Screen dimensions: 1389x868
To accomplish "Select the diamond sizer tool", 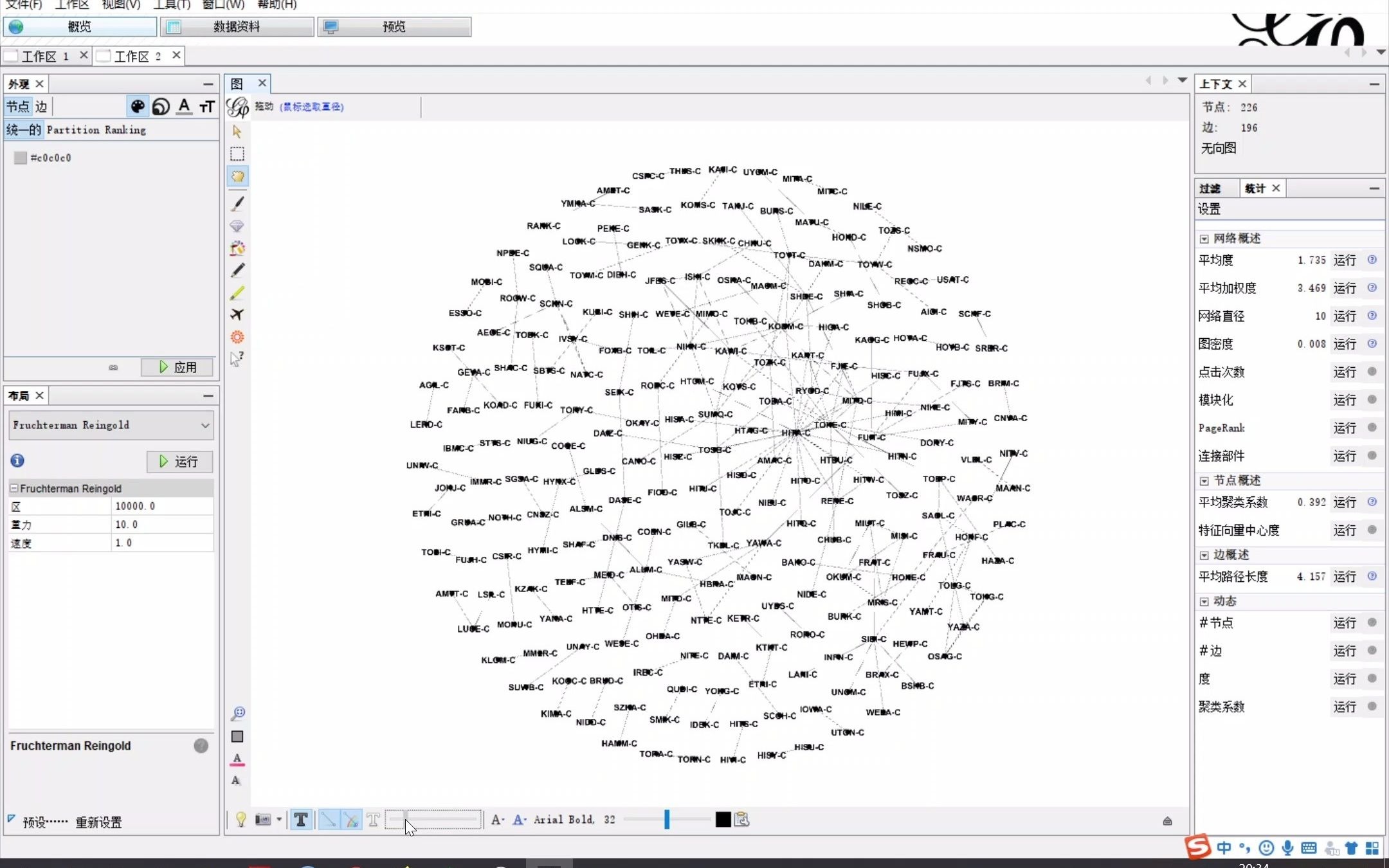I will pos(237,226).
